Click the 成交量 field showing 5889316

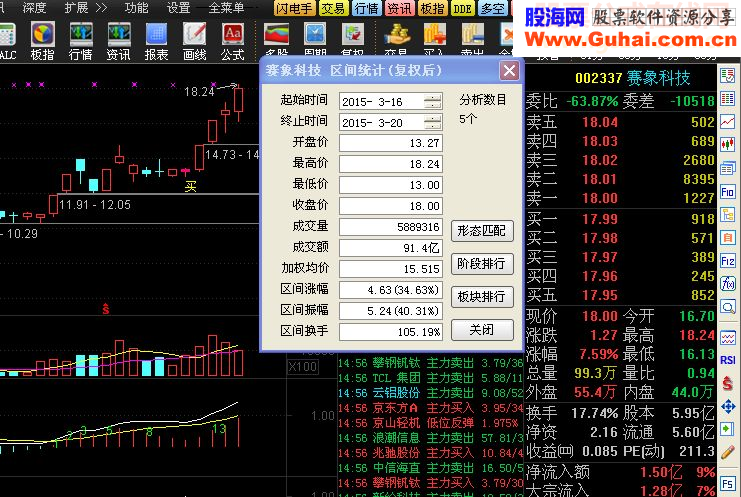pyautogui.click(x=391, y=227)
